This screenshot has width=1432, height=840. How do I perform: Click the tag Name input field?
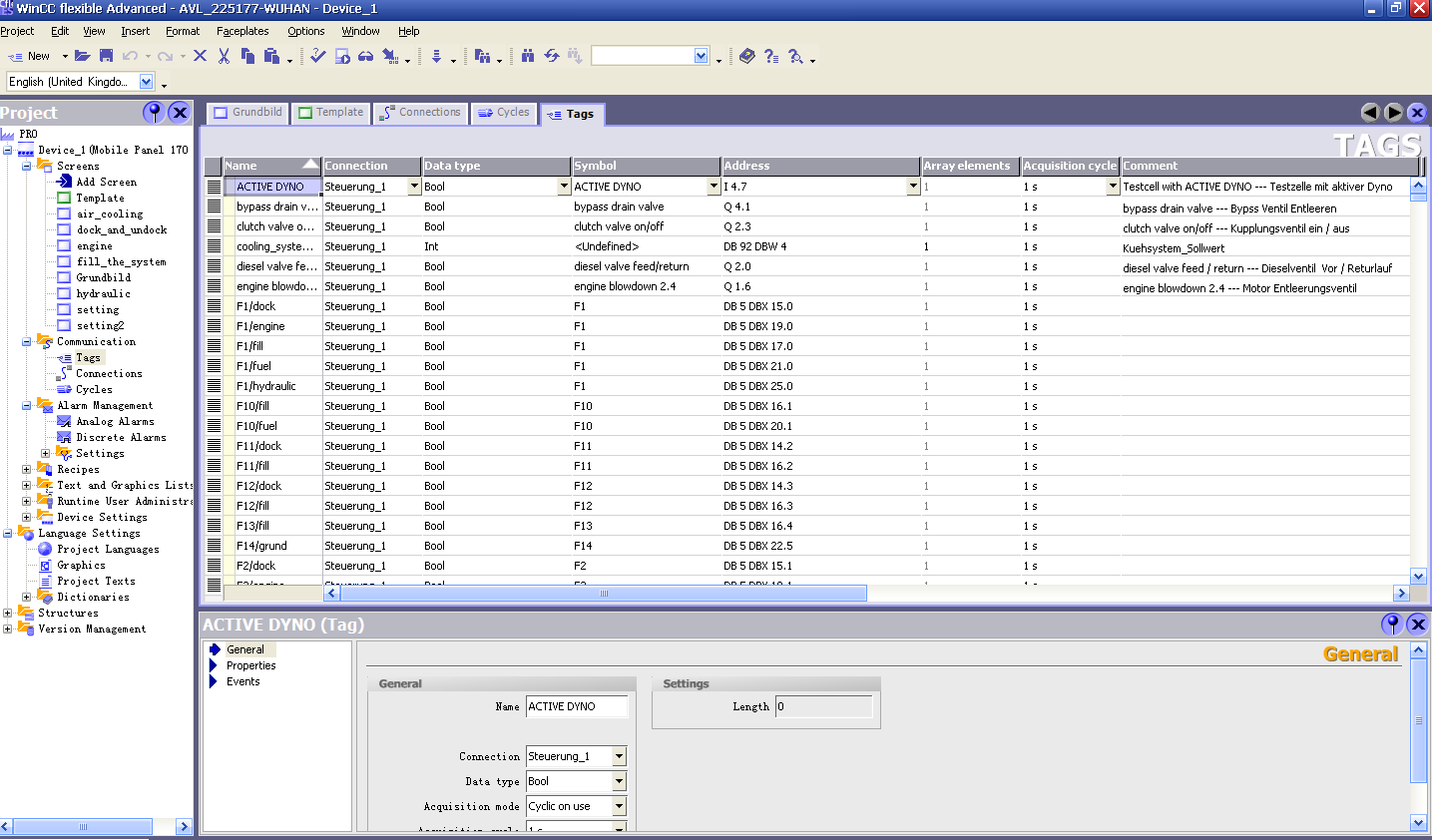(x=577, y=706)
